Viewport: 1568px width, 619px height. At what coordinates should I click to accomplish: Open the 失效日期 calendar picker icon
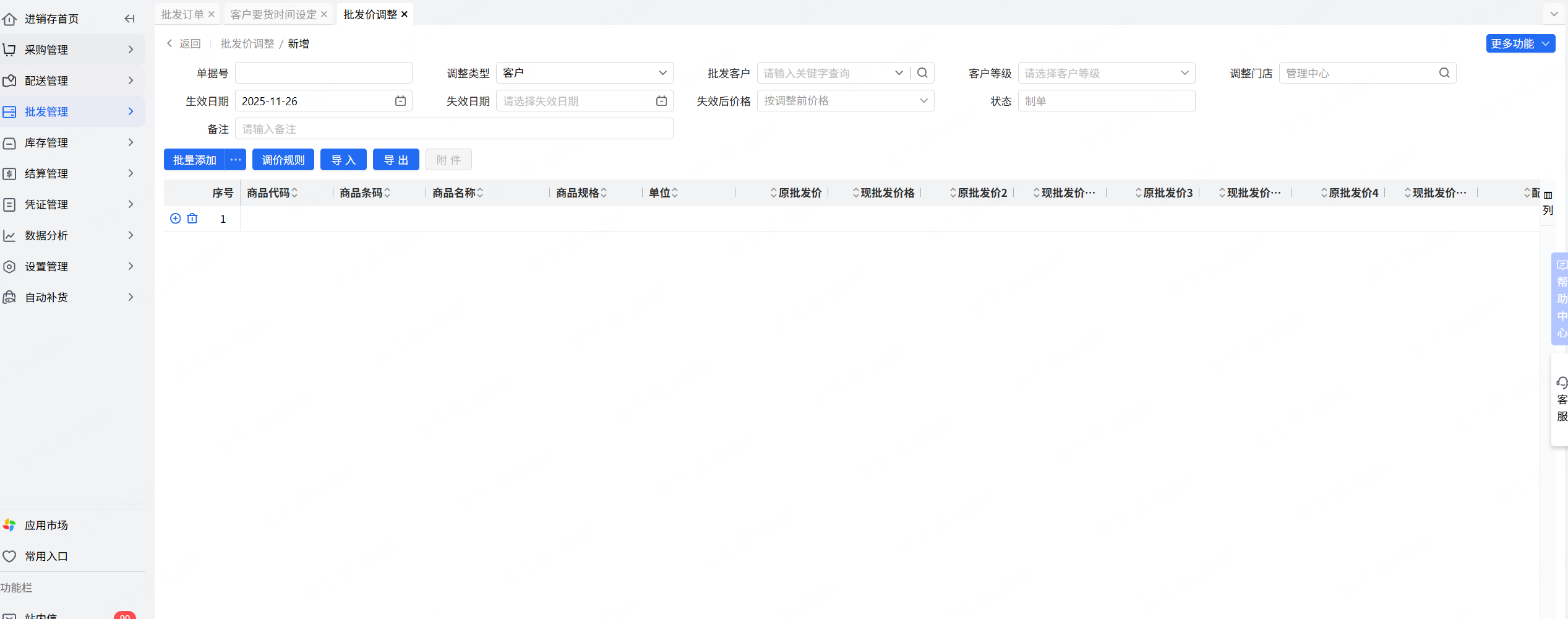pyautogui.click(x=662, y=101)
